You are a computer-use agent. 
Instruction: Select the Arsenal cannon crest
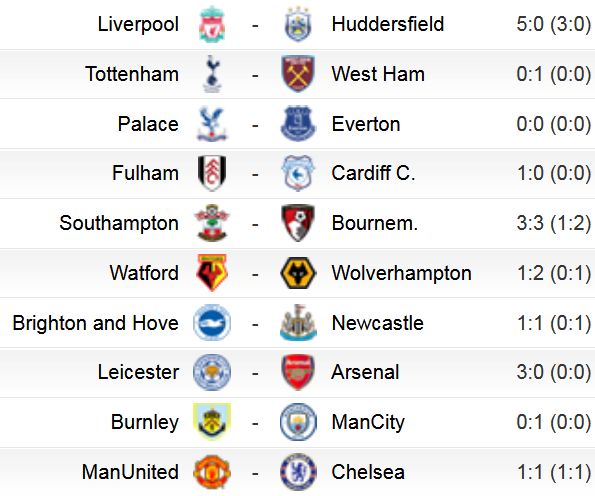(x=298, y=372)
